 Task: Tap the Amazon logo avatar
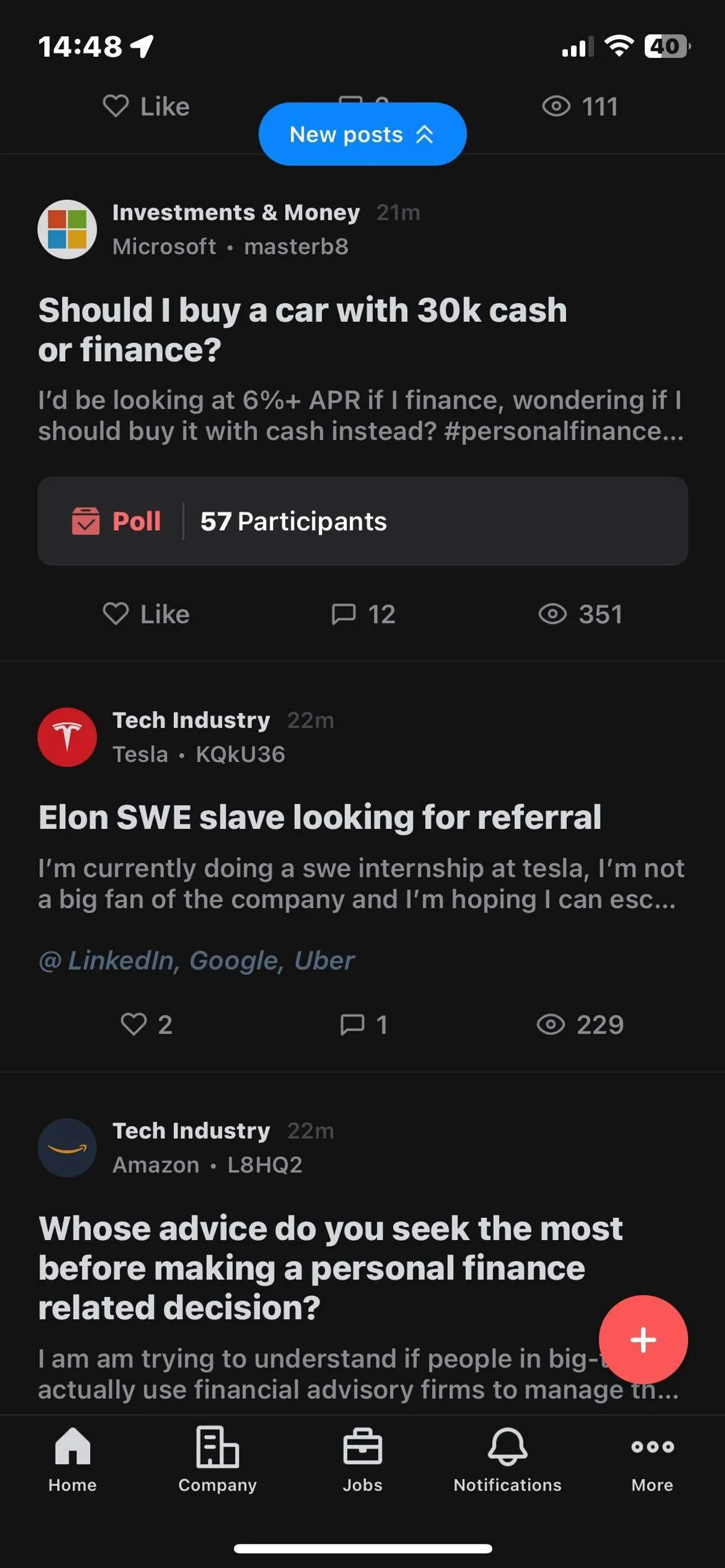pyautogui.click(x=67, y=1147)
